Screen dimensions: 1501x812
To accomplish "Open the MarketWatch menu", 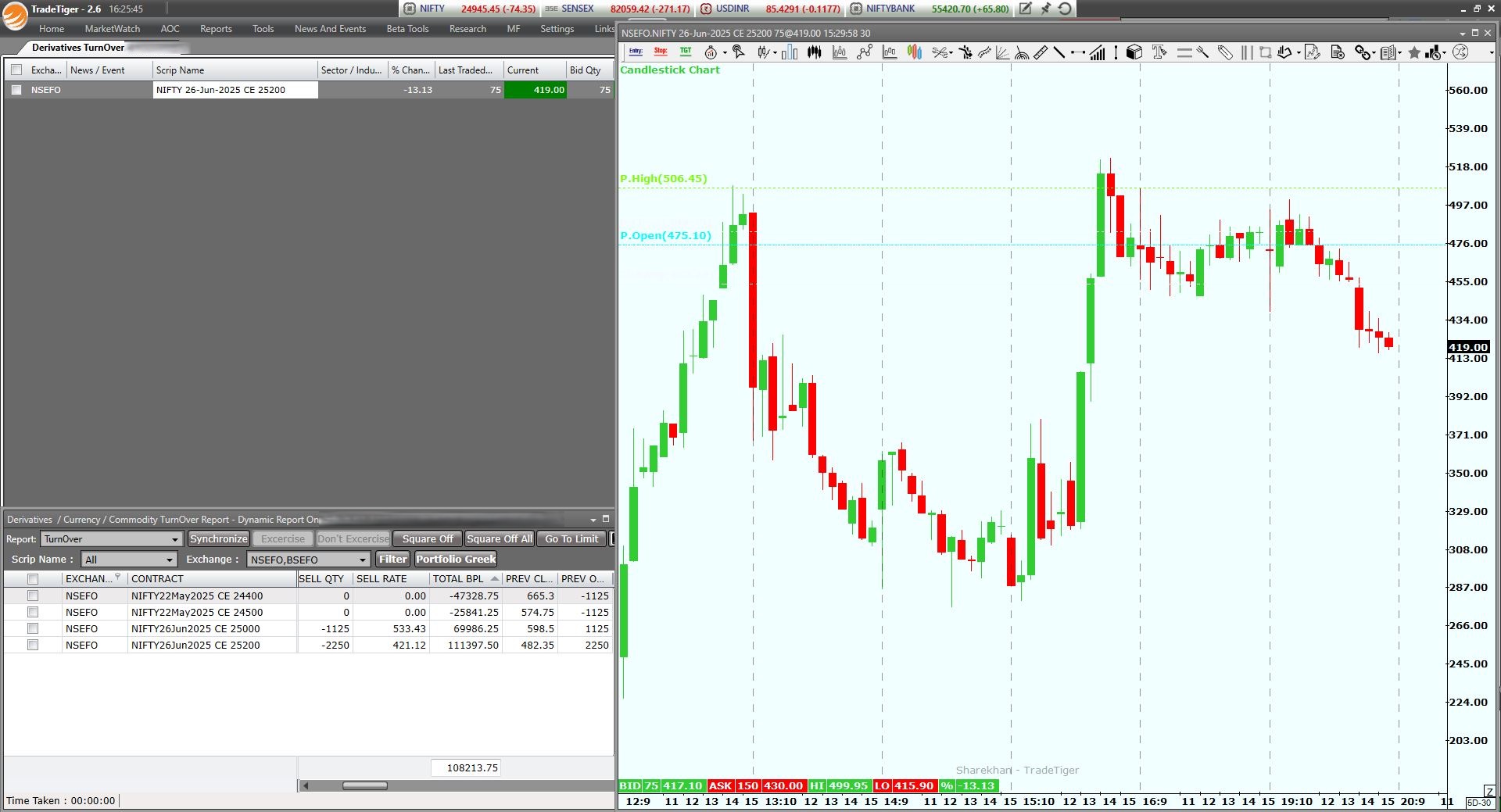I will point(112,29).
